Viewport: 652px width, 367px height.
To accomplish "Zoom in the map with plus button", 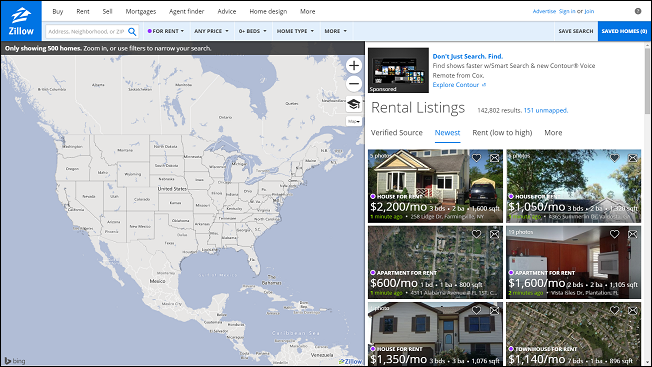I will [354, 65].
